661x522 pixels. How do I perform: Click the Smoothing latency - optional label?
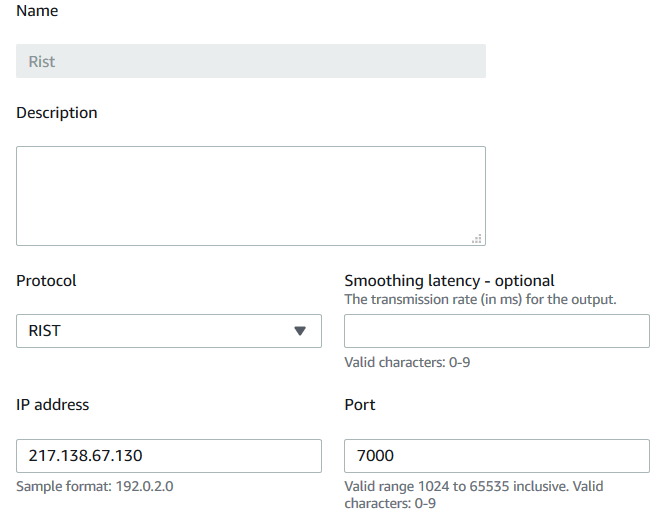(x=449, y=281)
